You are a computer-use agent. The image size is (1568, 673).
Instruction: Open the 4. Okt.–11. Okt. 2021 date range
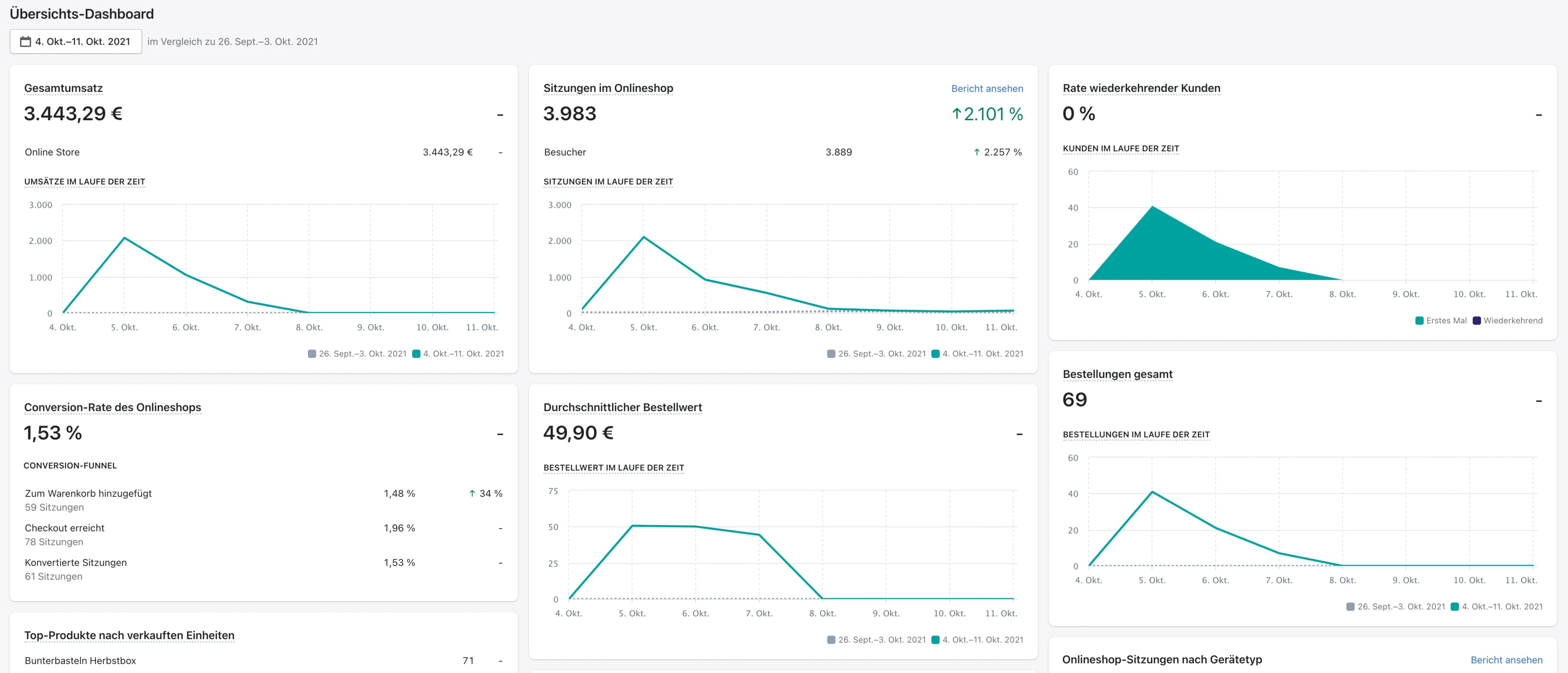coord(82,41)
